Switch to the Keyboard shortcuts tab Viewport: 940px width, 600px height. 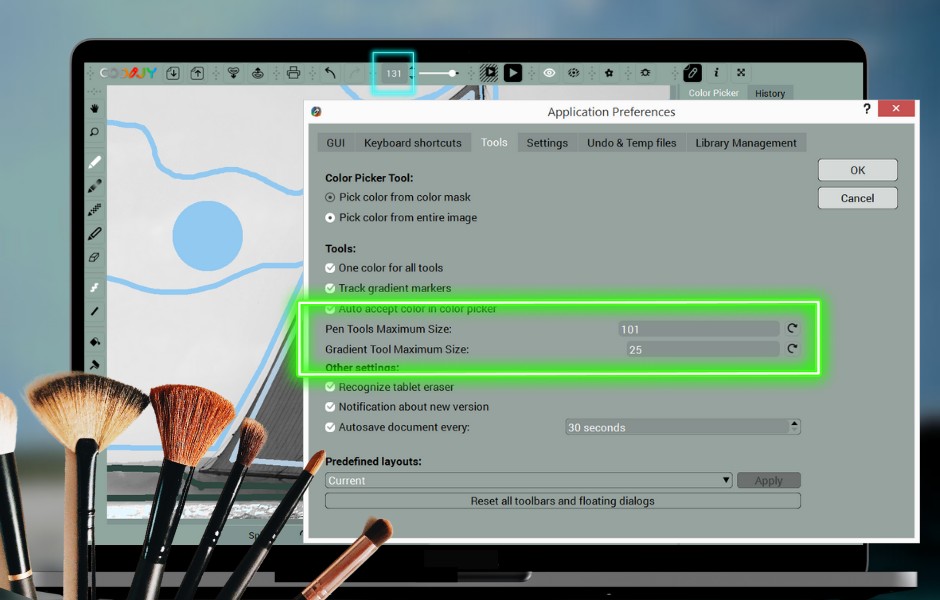(413, 142)
